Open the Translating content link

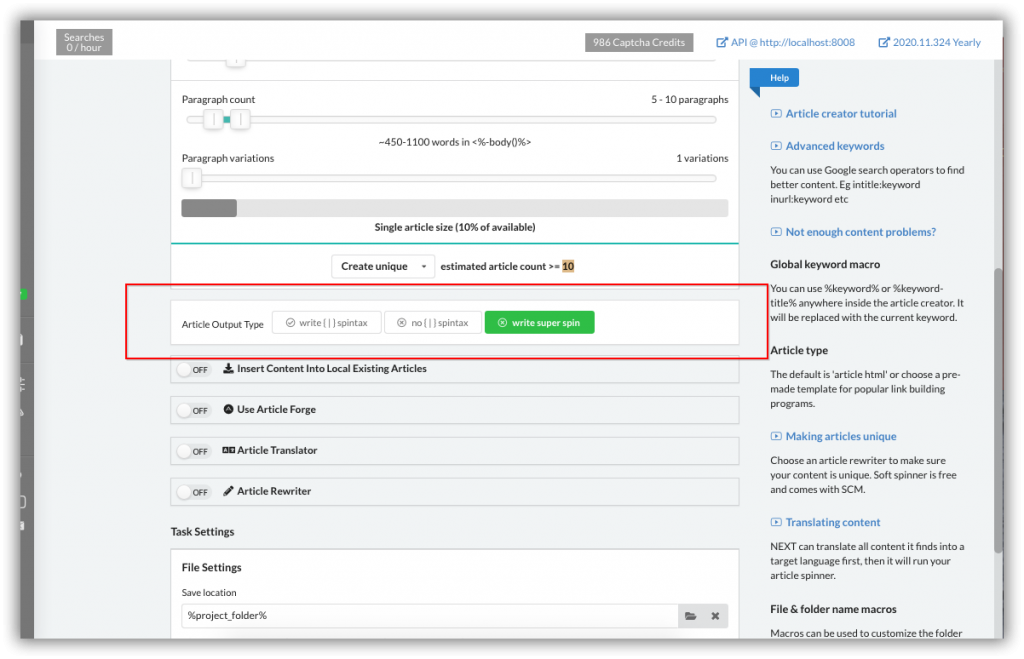click(833, 522)
